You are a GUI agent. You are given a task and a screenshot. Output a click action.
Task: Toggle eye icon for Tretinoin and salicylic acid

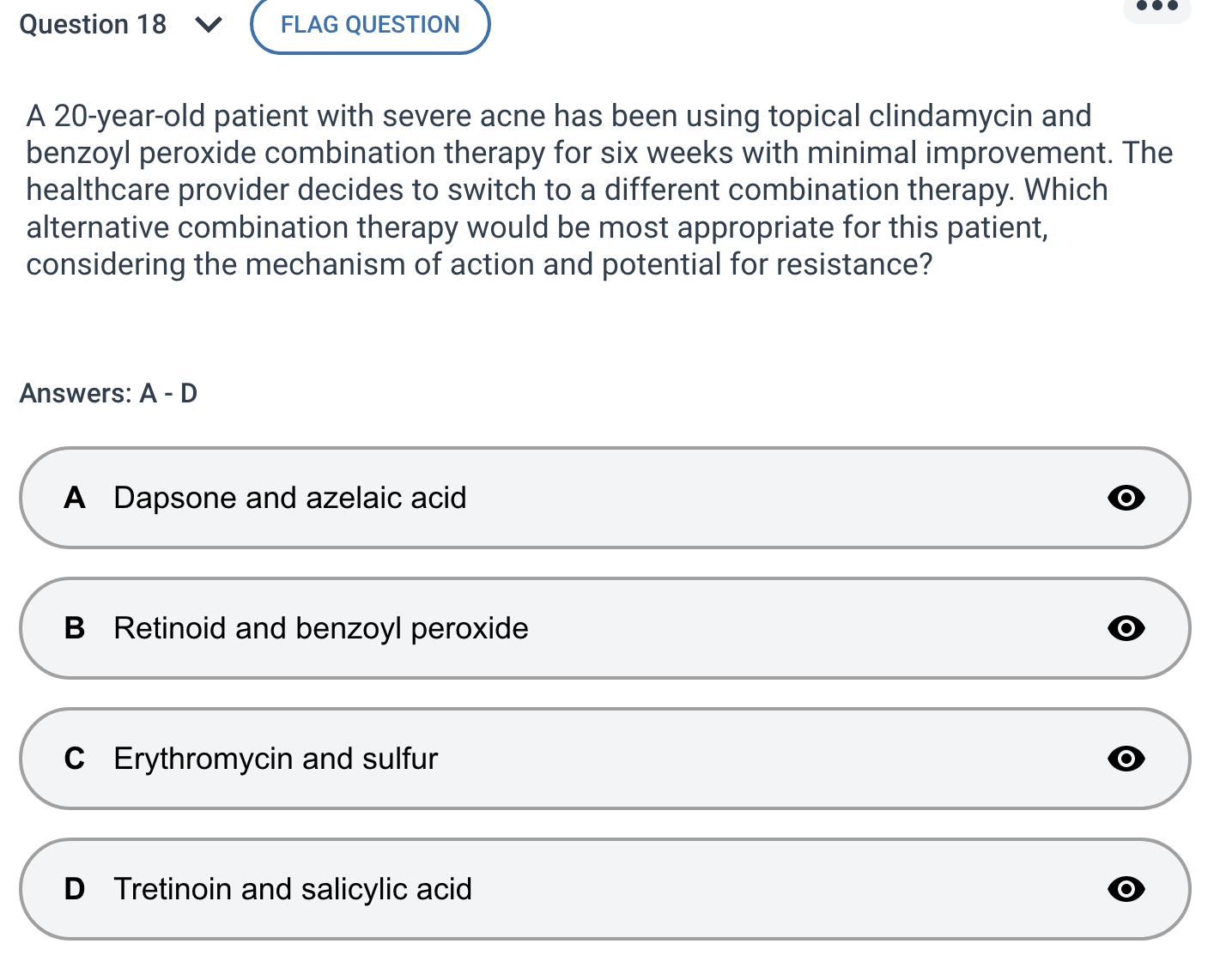tap(1126, 889)
